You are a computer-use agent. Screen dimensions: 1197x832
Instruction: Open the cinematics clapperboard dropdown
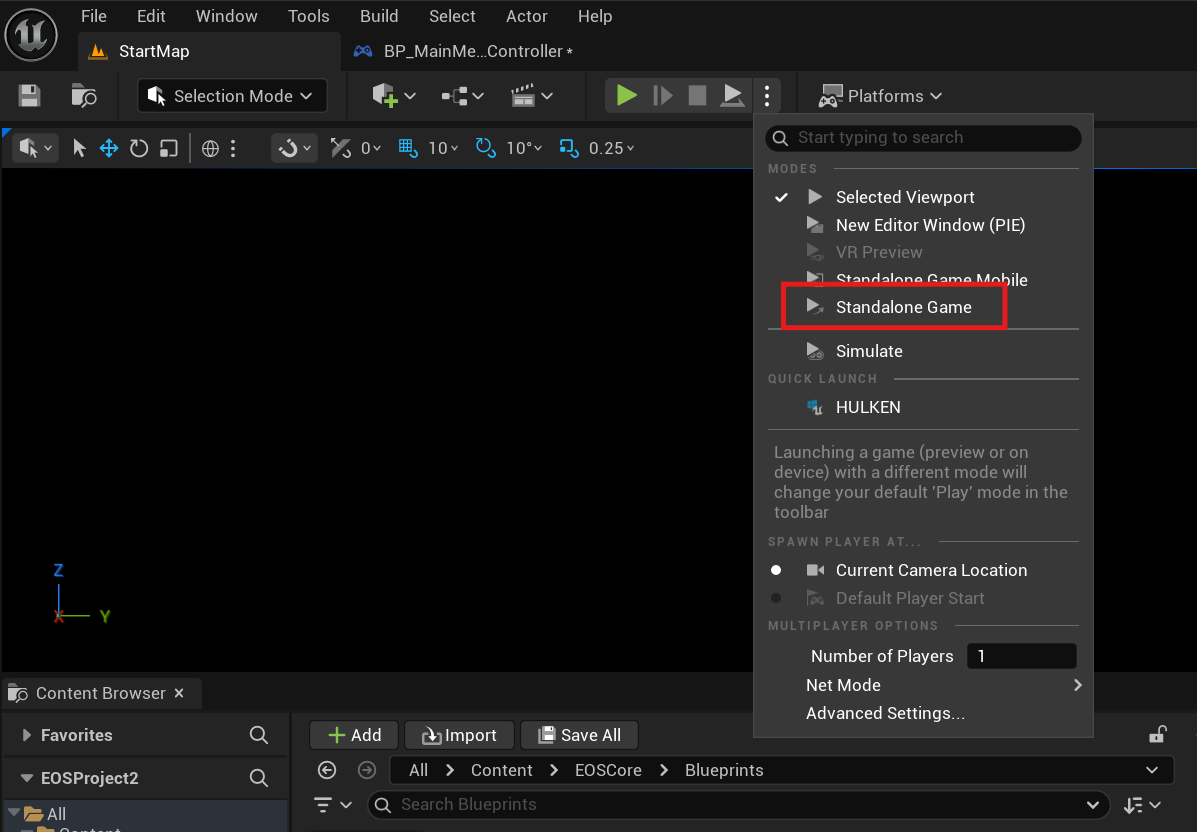click(x=531, y=96)
